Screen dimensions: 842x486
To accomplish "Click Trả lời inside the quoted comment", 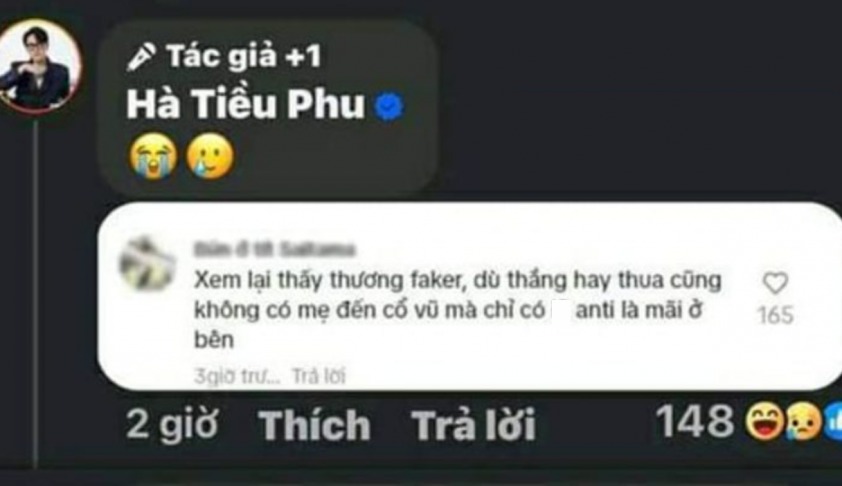I will pos(318,376).
